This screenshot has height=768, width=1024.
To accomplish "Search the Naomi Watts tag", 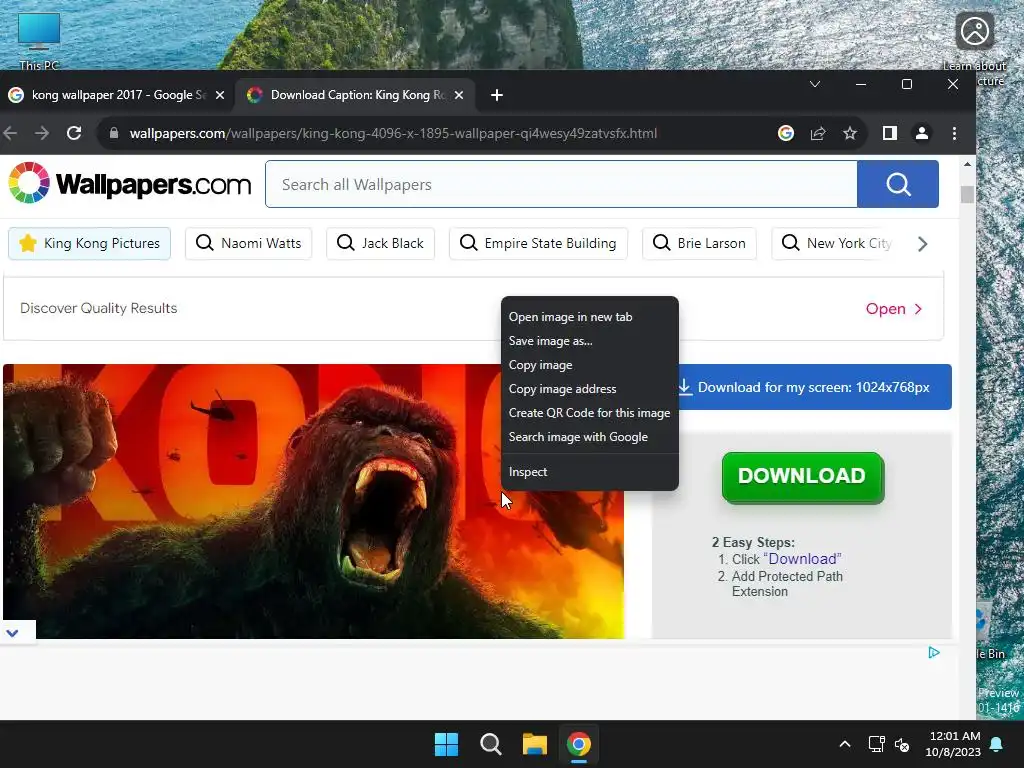I will [249, 244].
